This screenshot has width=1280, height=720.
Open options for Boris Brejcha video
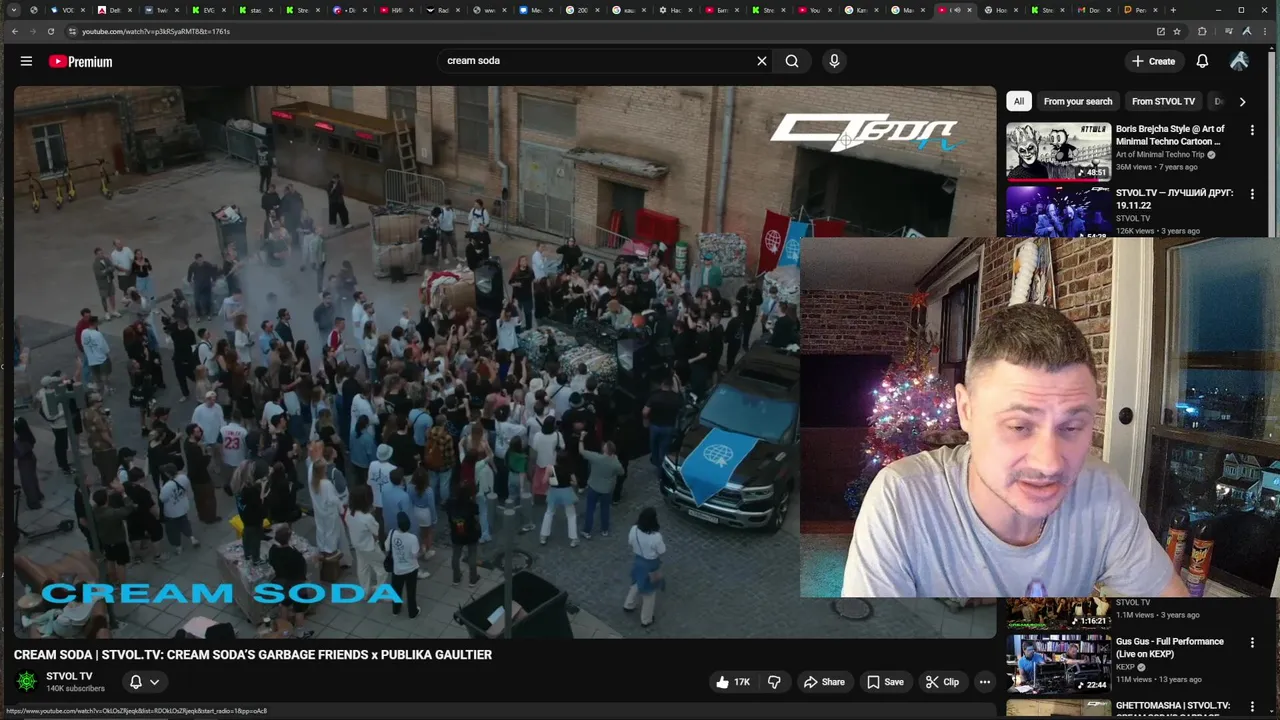tap(1252, 130)
